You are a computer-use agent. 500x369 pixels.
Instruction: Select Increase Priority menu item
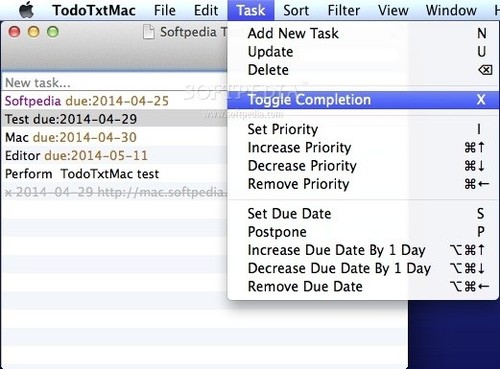(x=363, y=147)
